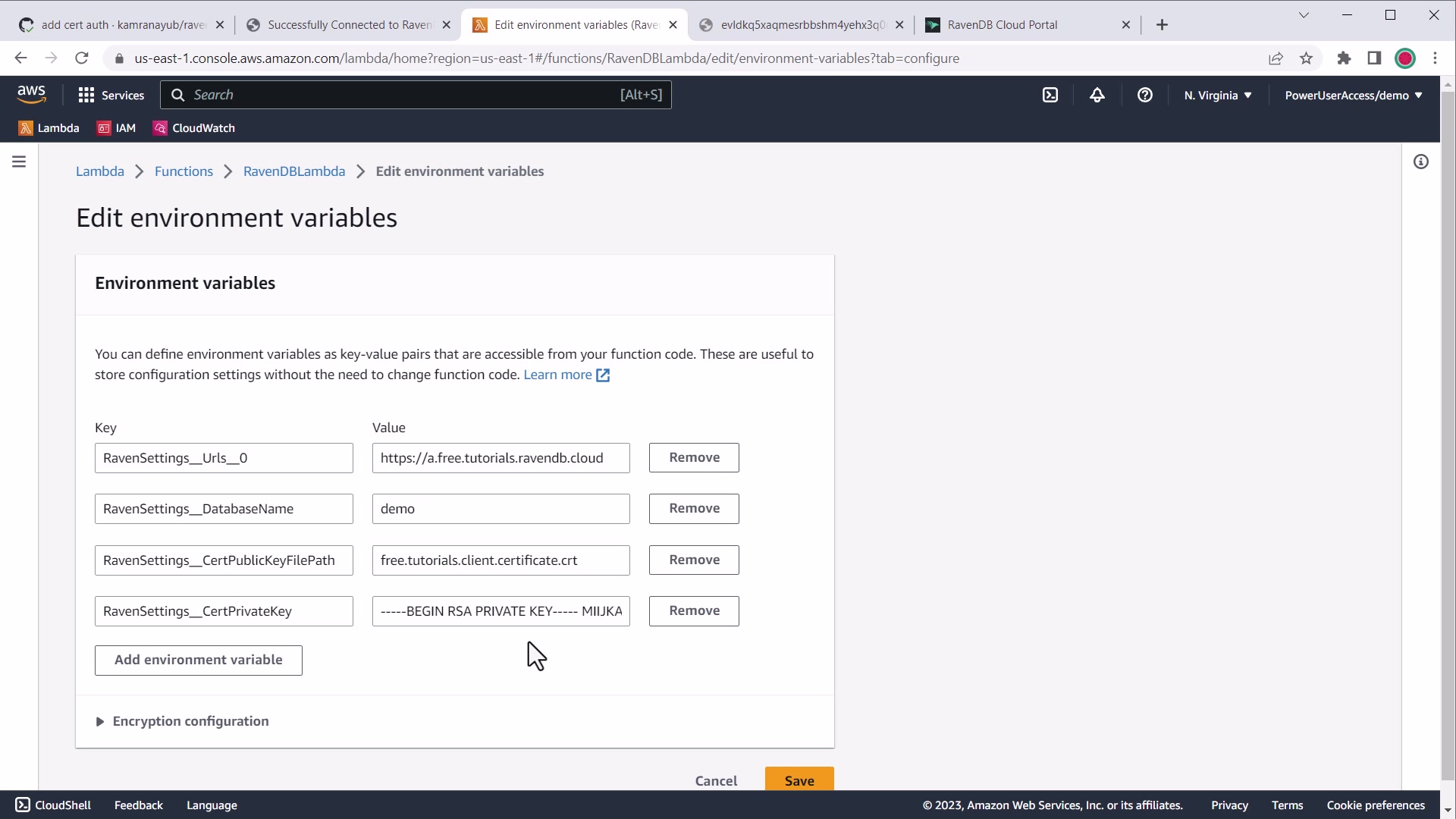Edit the RavenSettings__CertPublicKeyFilePath key field
The width and height of the screenshot is (1456, 819).
(x=224, y=560)
